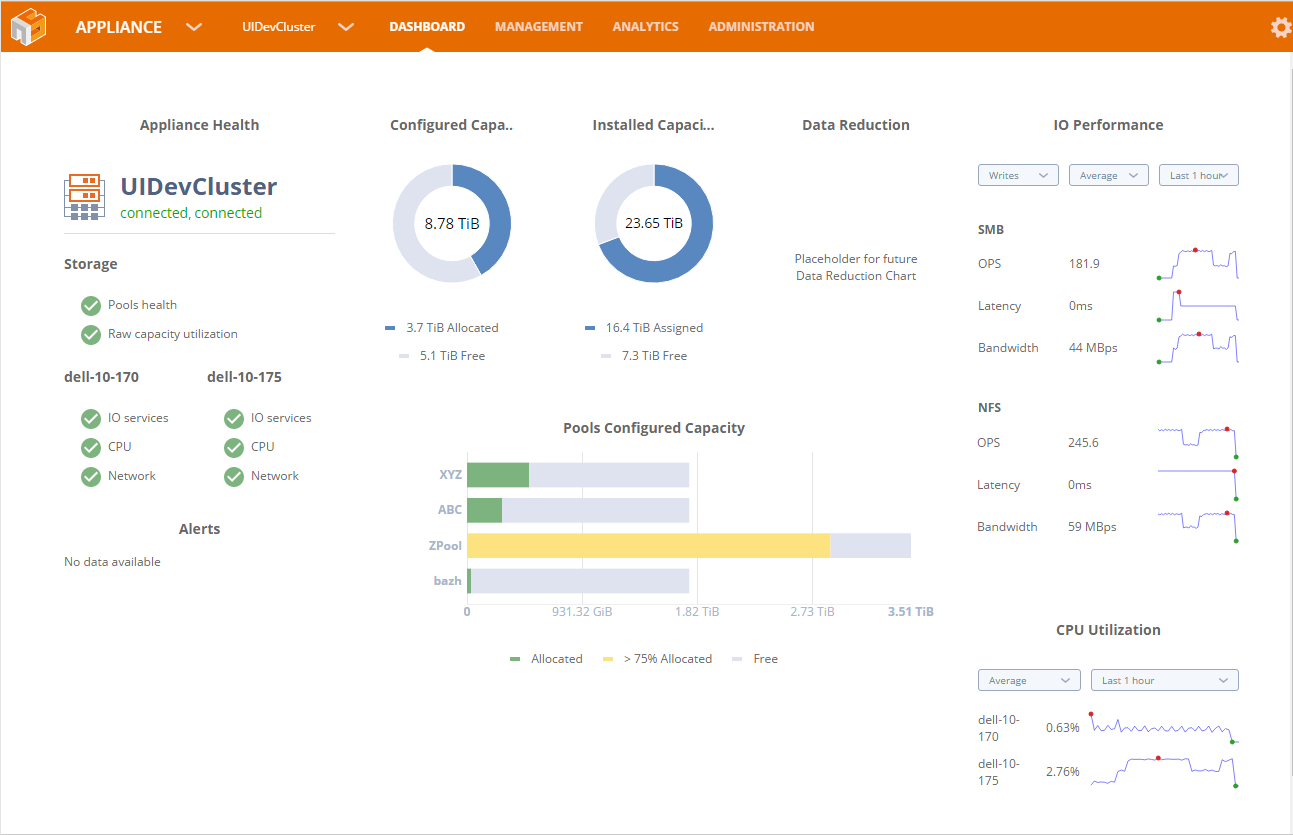Click the orange appliance logo icon
Viewport: 1293px width, 835px height.
(29, 27)
